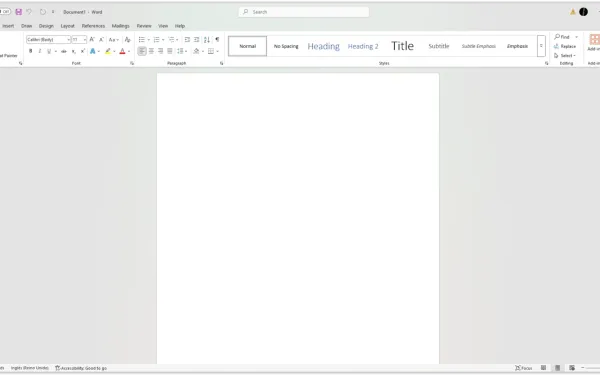The image size is (600, 375).
Task: Open the Draw ribbon tab
Action: point(26,26)
